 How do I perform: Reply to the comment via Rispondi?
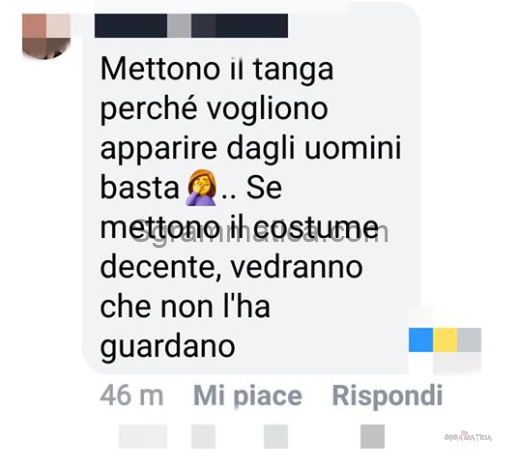387,395
